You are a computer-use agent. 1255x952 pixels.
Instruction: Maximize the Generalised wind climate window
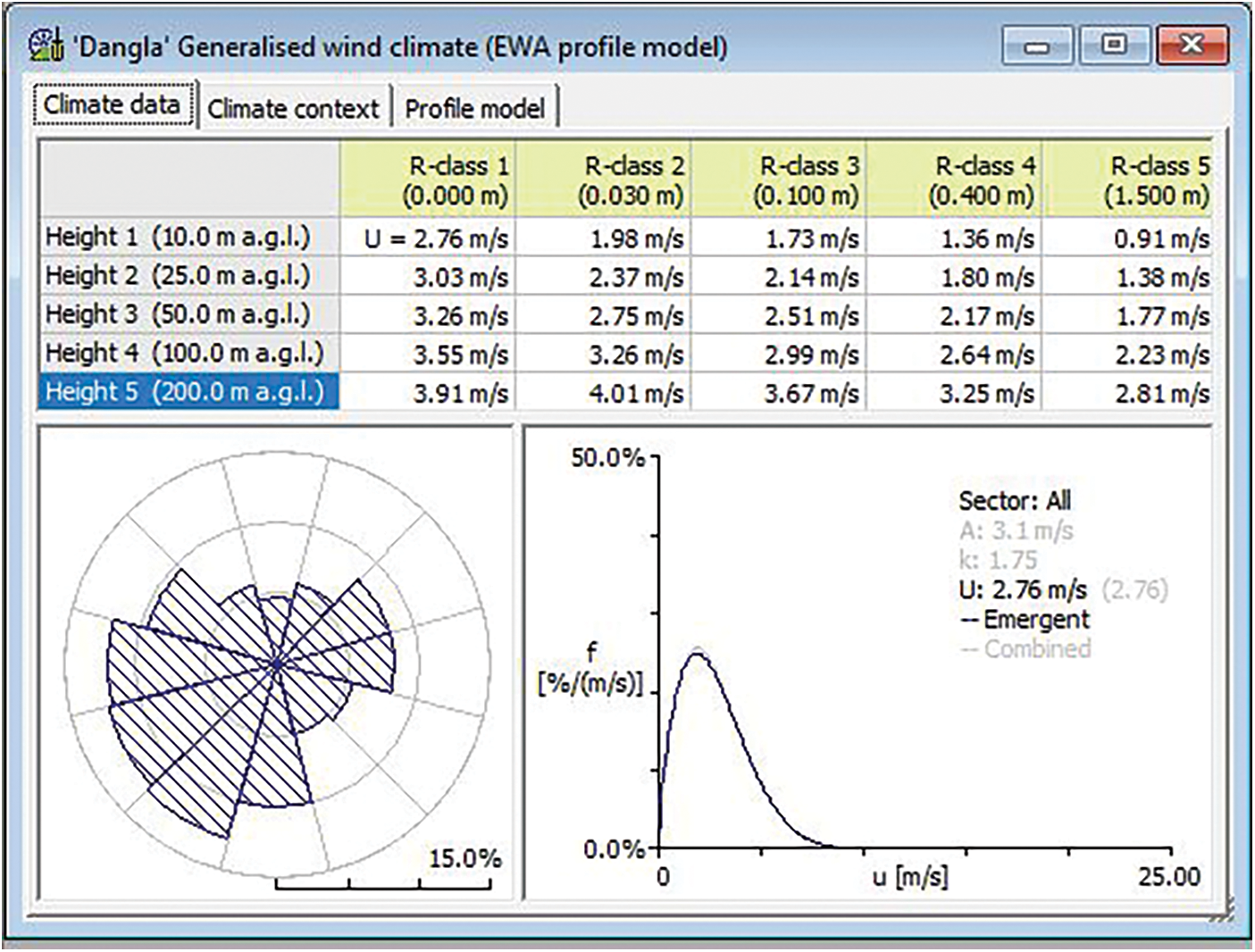tap(1113, 46)
